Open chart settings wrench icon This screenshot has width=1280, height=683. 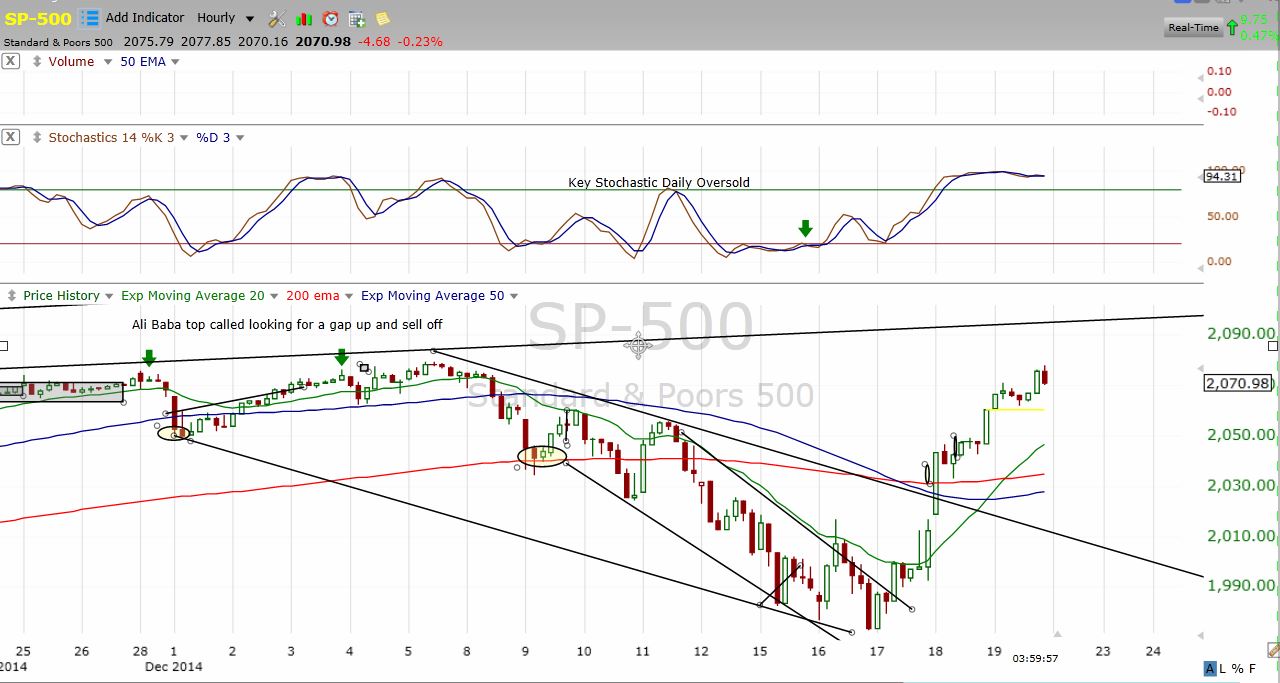tap(277, 18)
